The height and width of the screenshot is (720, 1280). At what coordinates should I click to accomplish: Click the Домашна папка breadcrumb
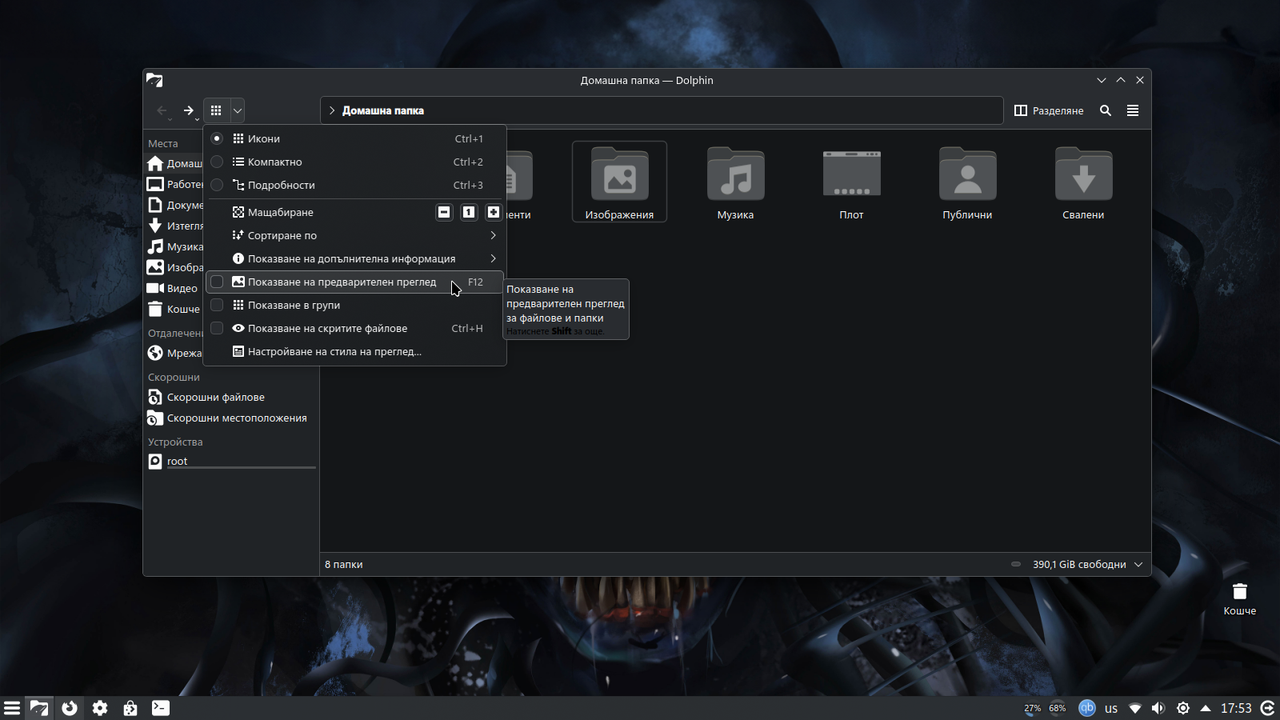[x=383, y=111]
